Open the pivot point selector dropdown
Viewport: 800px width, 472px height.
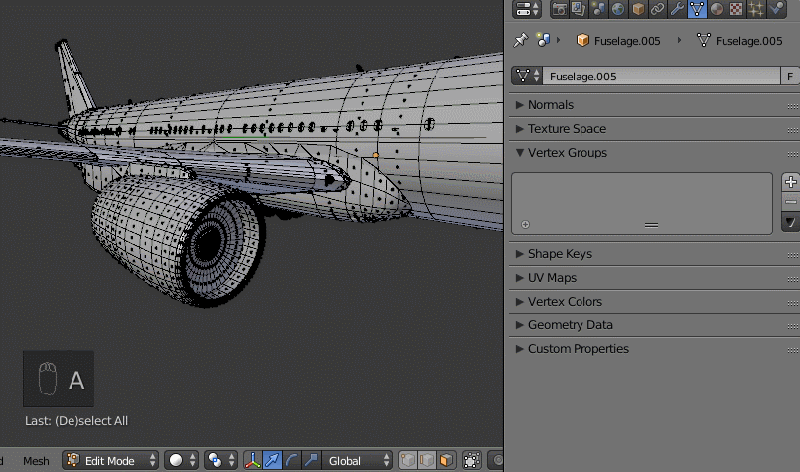point(220,460)
